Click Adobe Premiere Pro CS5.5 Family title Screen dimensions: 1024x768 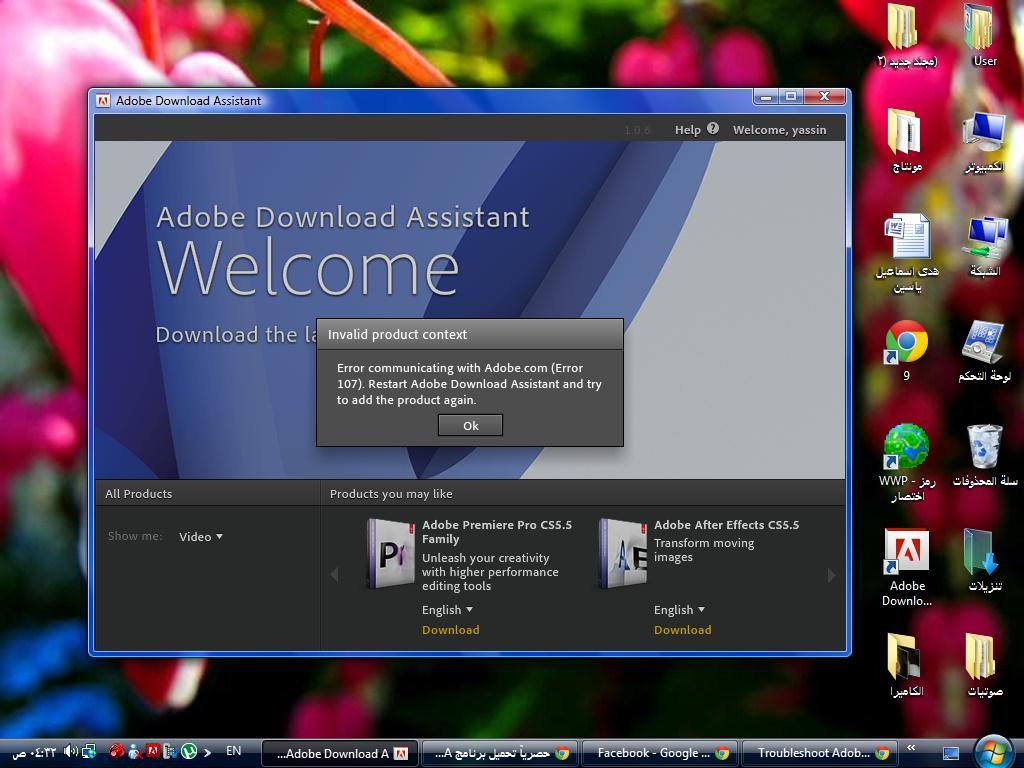tap(496, 532)
